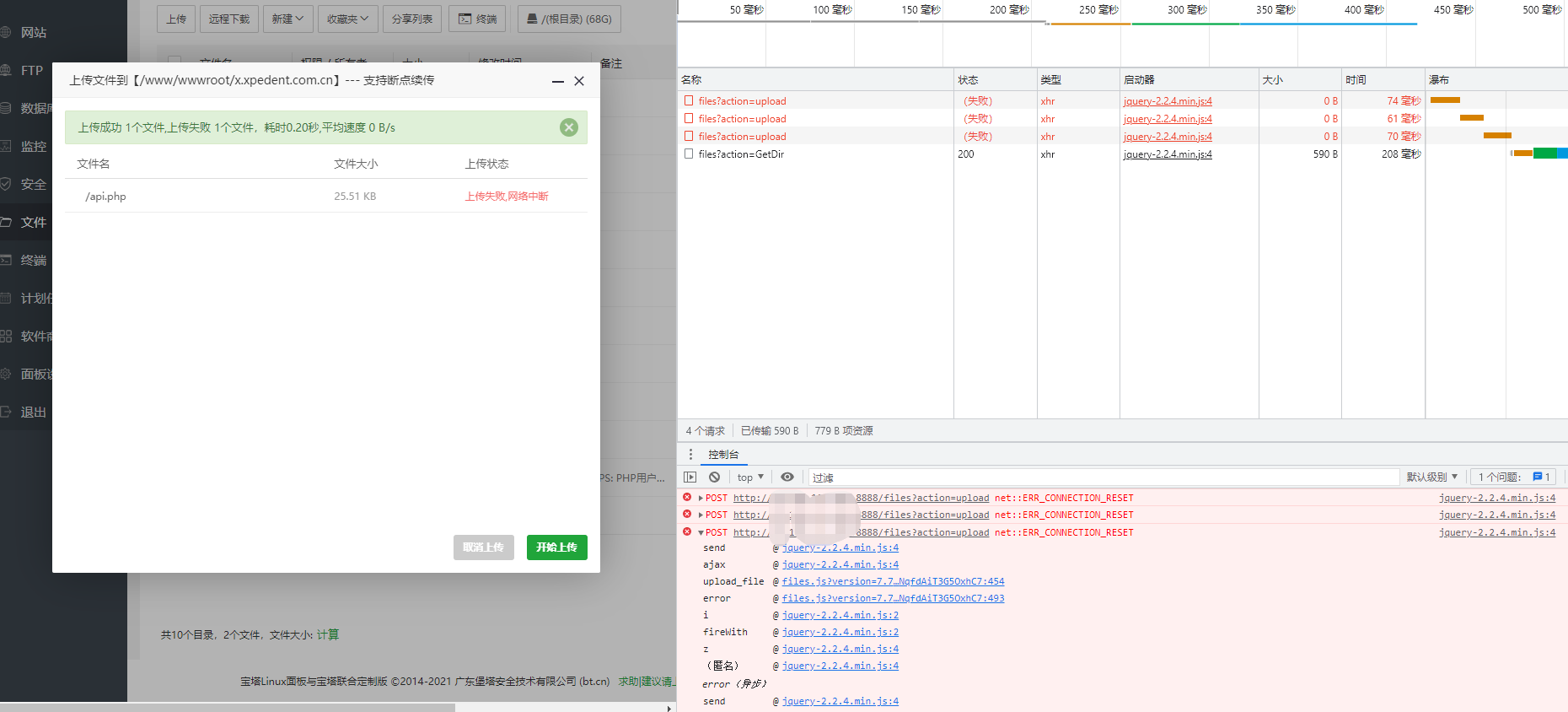Screen dimensions: 1568x712
Task: Select the third failed upload request icon
Action: [689, 136]
